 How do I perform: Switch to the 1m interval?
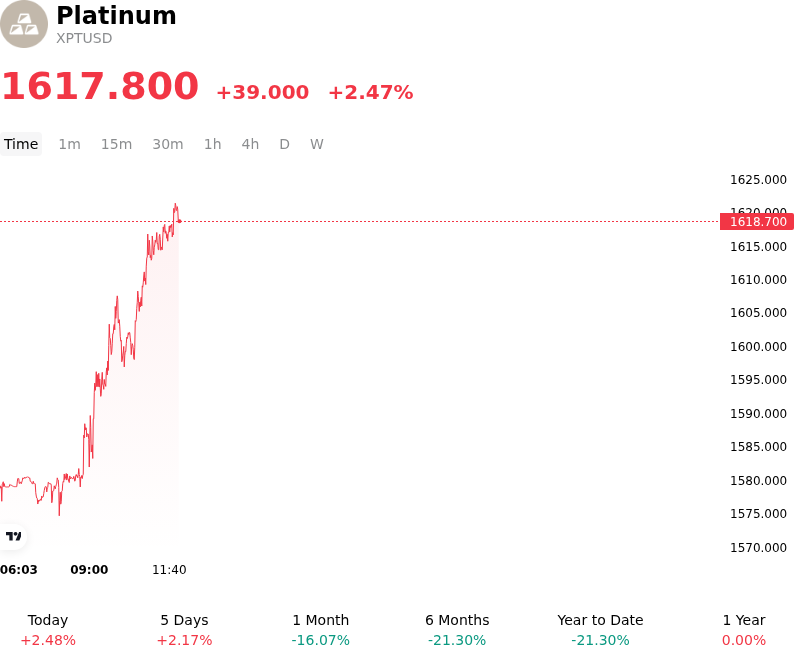click(x=69, y=144)
